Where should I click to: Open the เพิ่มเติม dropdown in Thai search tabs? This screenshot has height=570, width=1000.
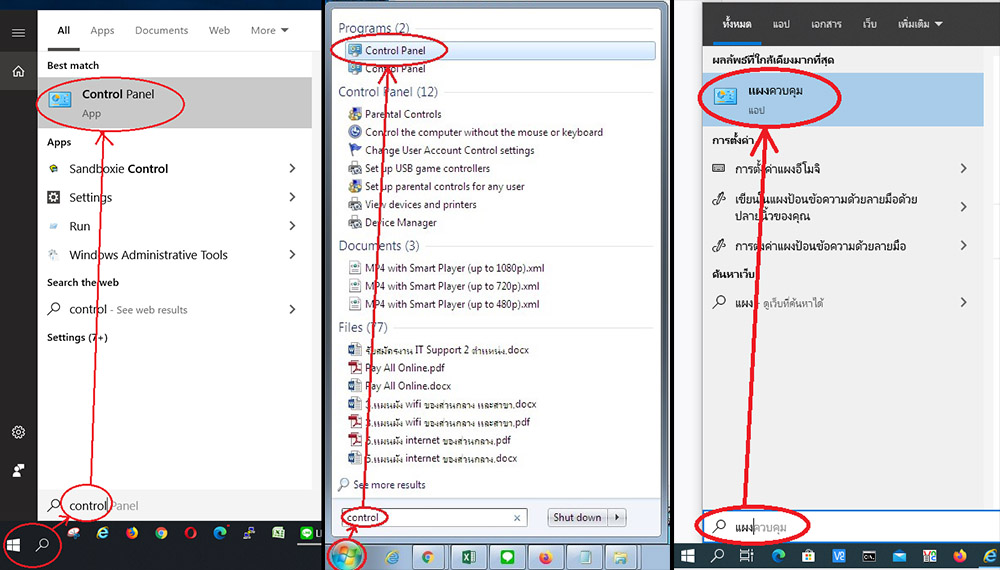(920, 24)
